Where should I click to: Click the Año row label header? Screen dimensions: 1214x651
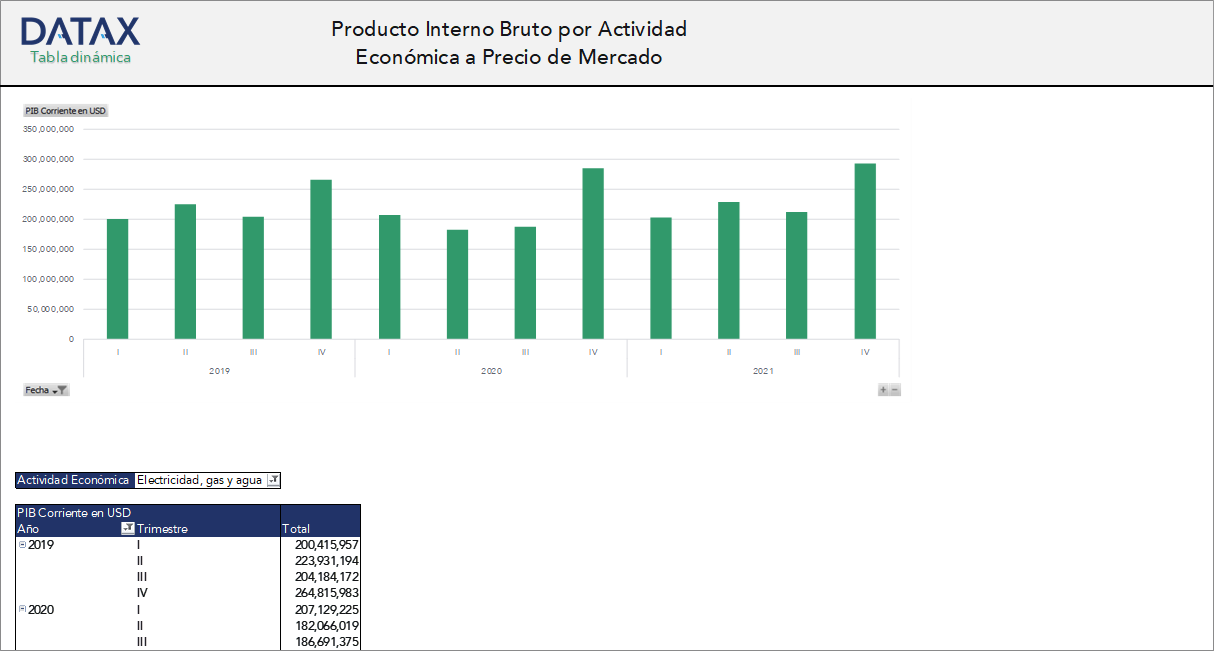point(30,528)
